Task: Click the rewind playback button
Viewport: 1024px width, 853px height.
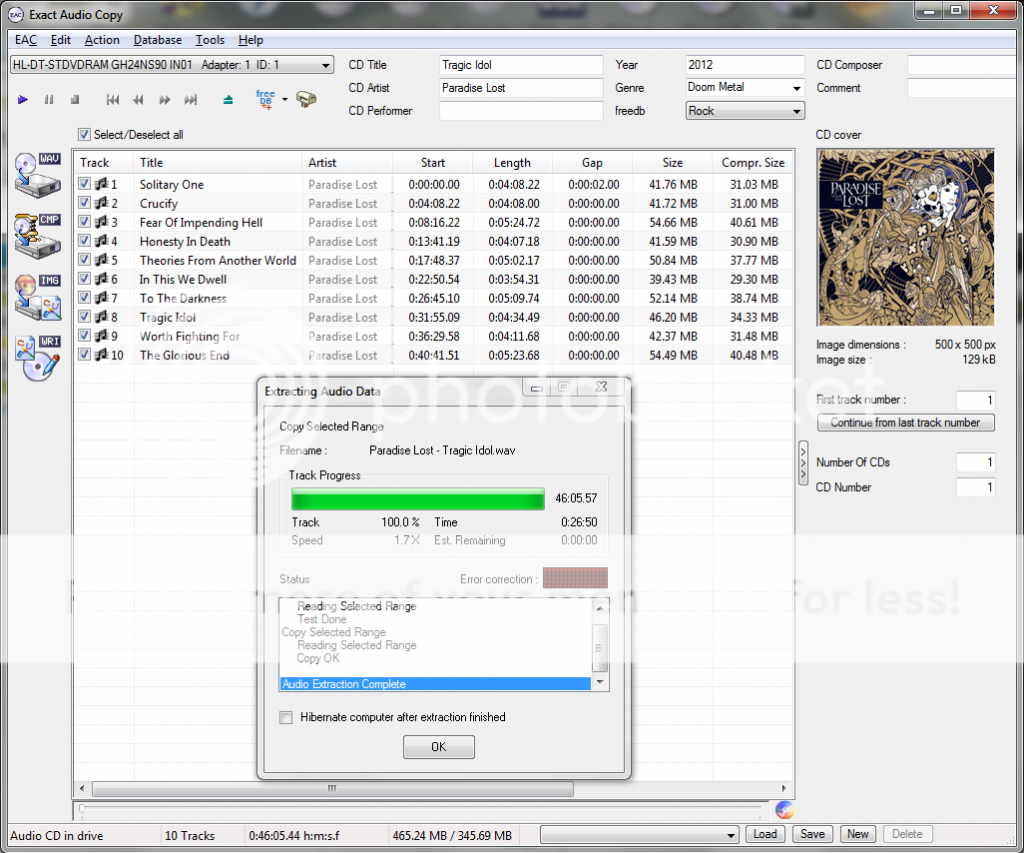Action: coord(138,100)
